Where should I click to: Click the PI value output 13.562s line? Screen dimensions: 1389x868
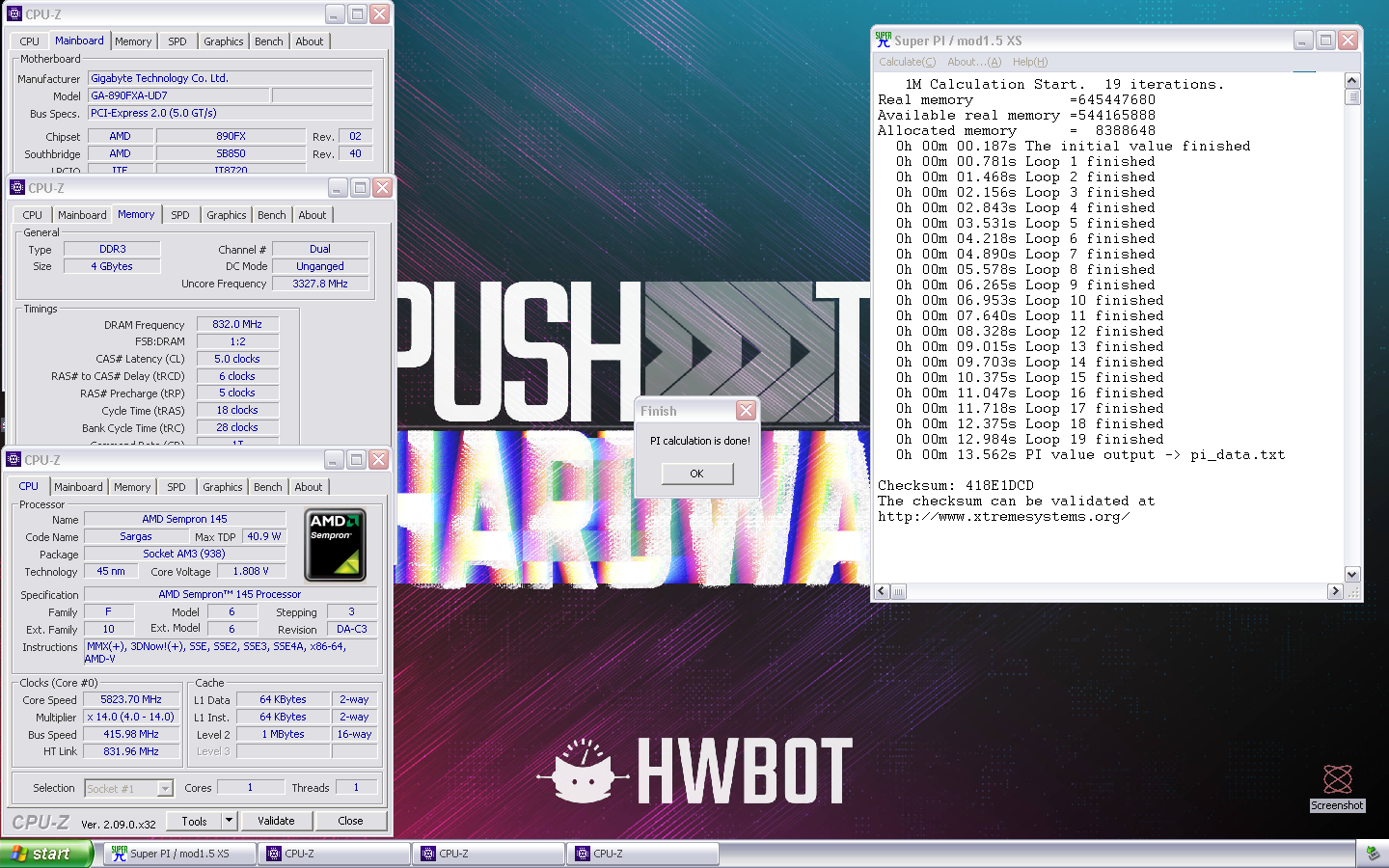click(x=1090, y=454)
